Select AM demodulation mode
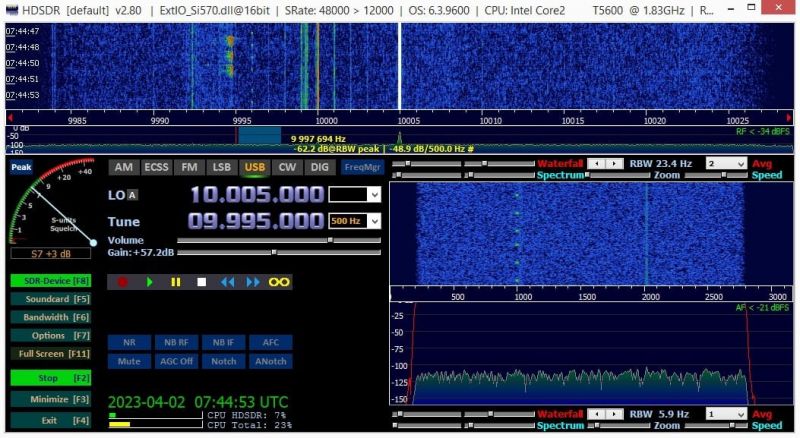Screen dimensions: 800x438 click(x=123, y=167)
